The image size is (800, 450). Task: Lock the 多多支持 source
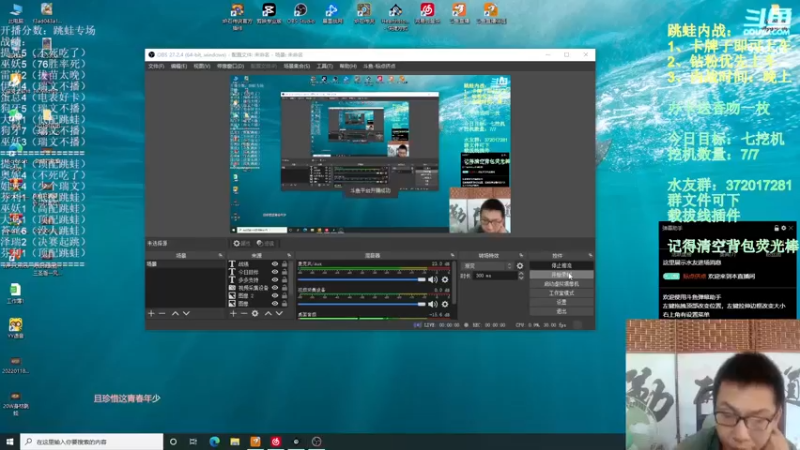(284, 280)
